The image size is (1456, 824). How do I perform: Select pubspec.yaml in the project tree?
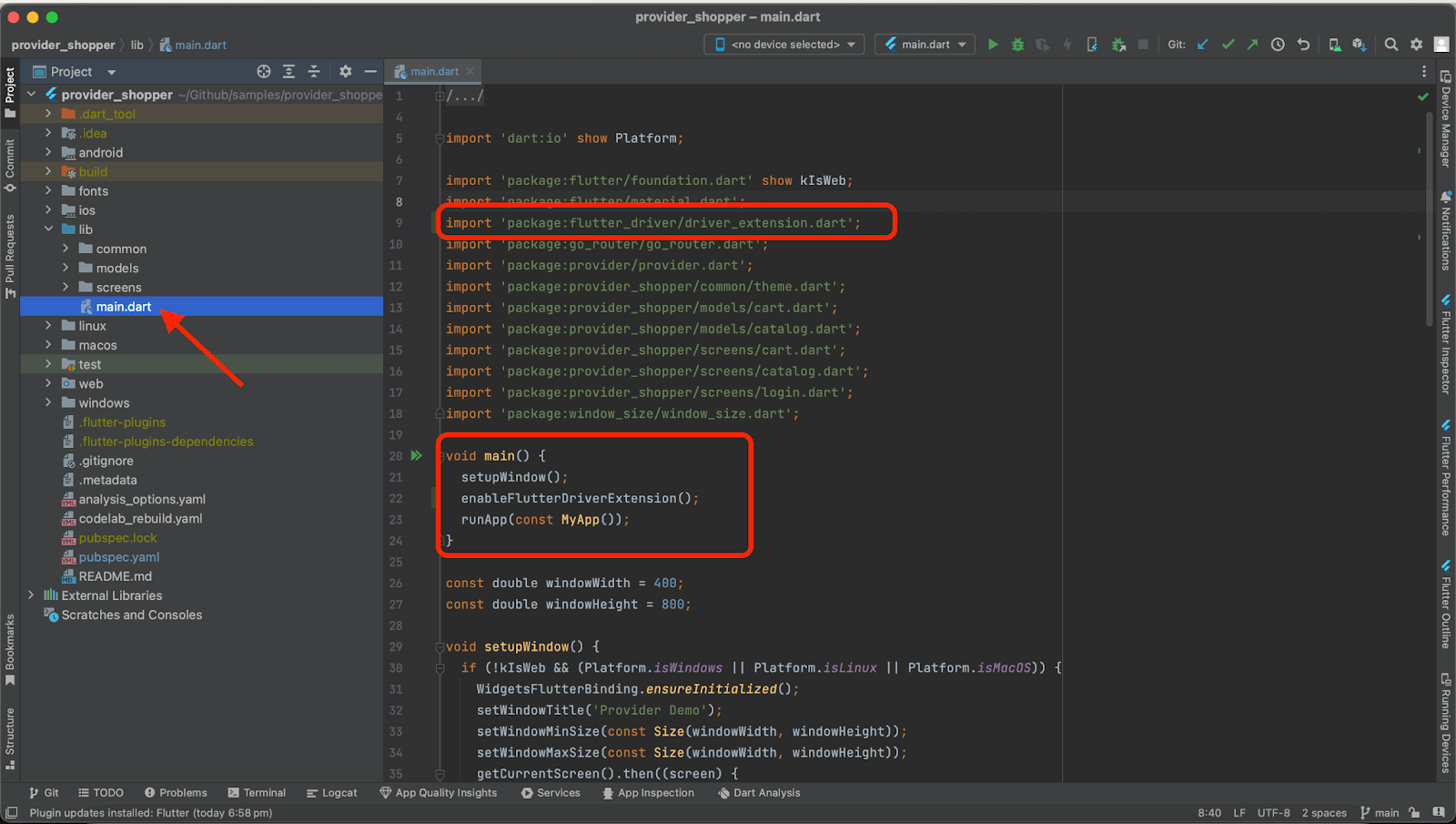point(118,556)
